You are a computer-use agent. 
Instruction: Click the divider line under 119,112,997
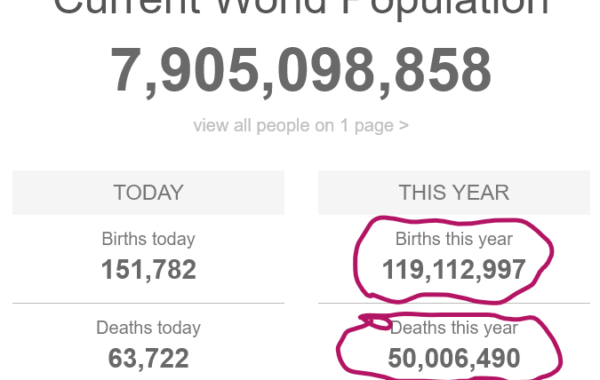(454, 303)
